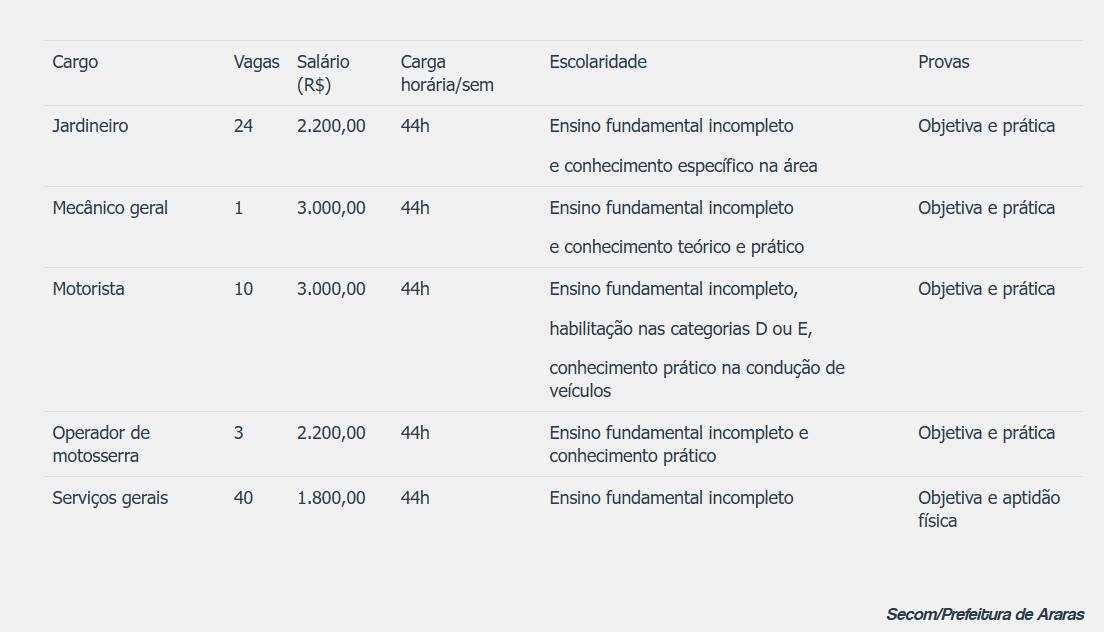
Task: Click Motorista's 10 vacancies value
Action: pos(243,289)
